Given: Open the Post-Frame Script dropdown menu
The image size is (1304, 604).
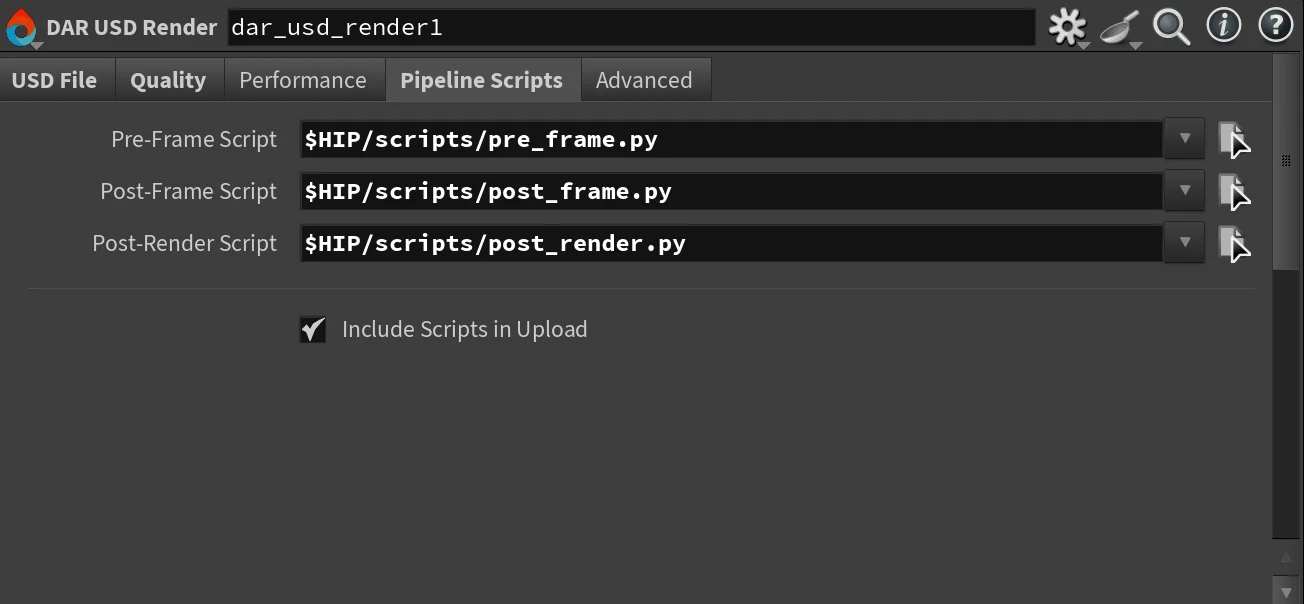Looking at the screenshot, I should 1184,191.
